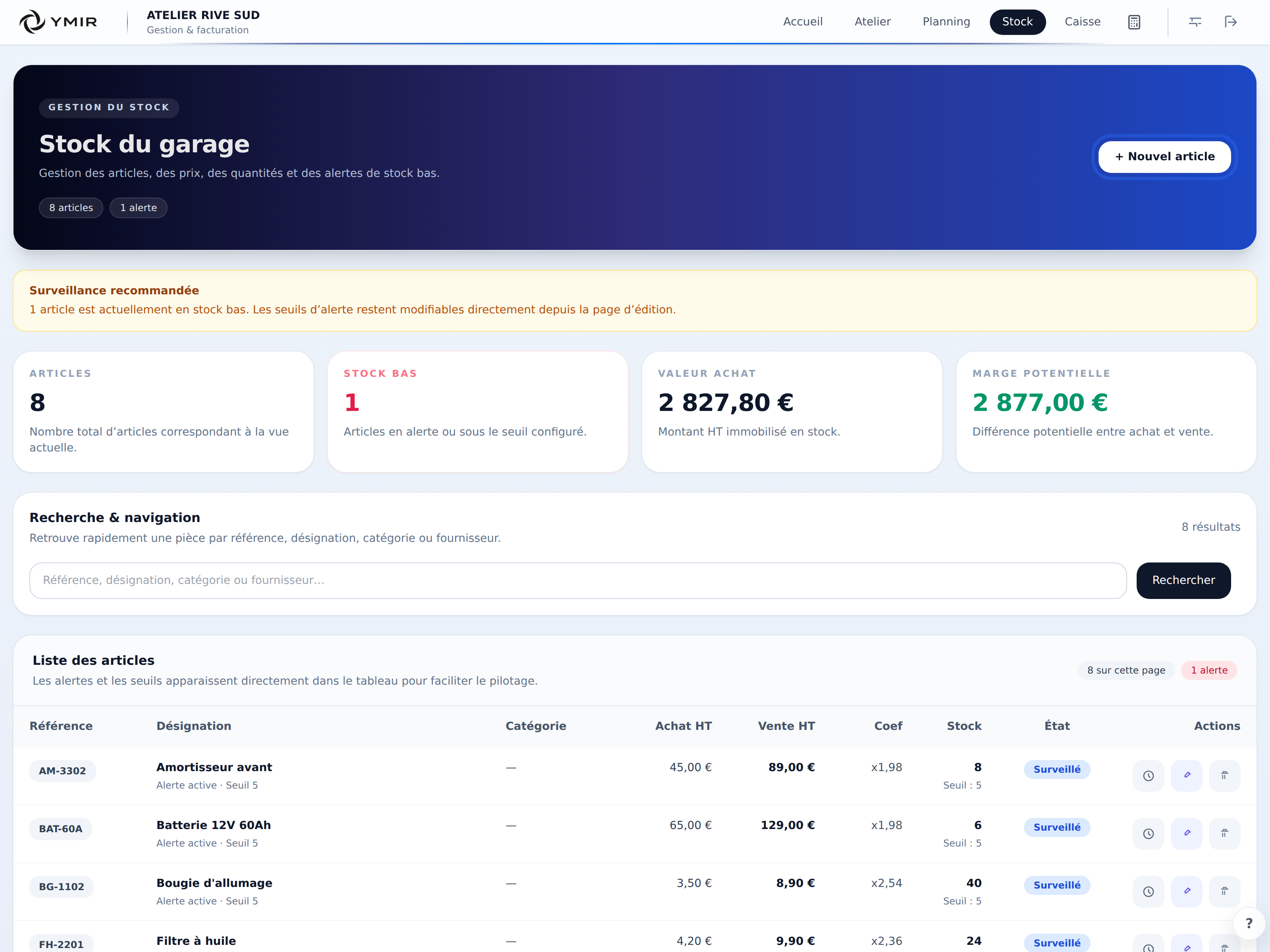Click the Bougie d'allumage designation
Screen dimensions: 1270x952
point(214,883)
